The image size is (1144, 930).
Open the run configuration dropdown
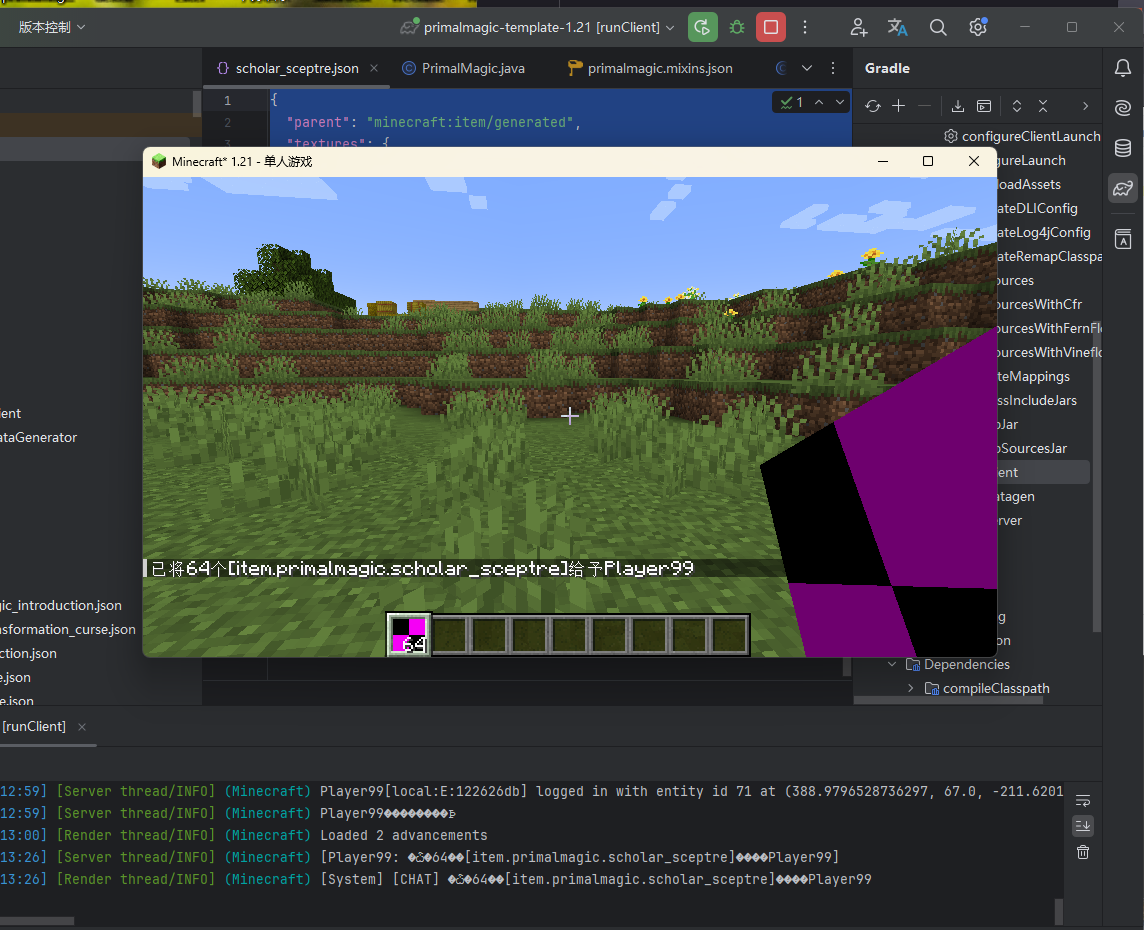[x=538, y=28]
